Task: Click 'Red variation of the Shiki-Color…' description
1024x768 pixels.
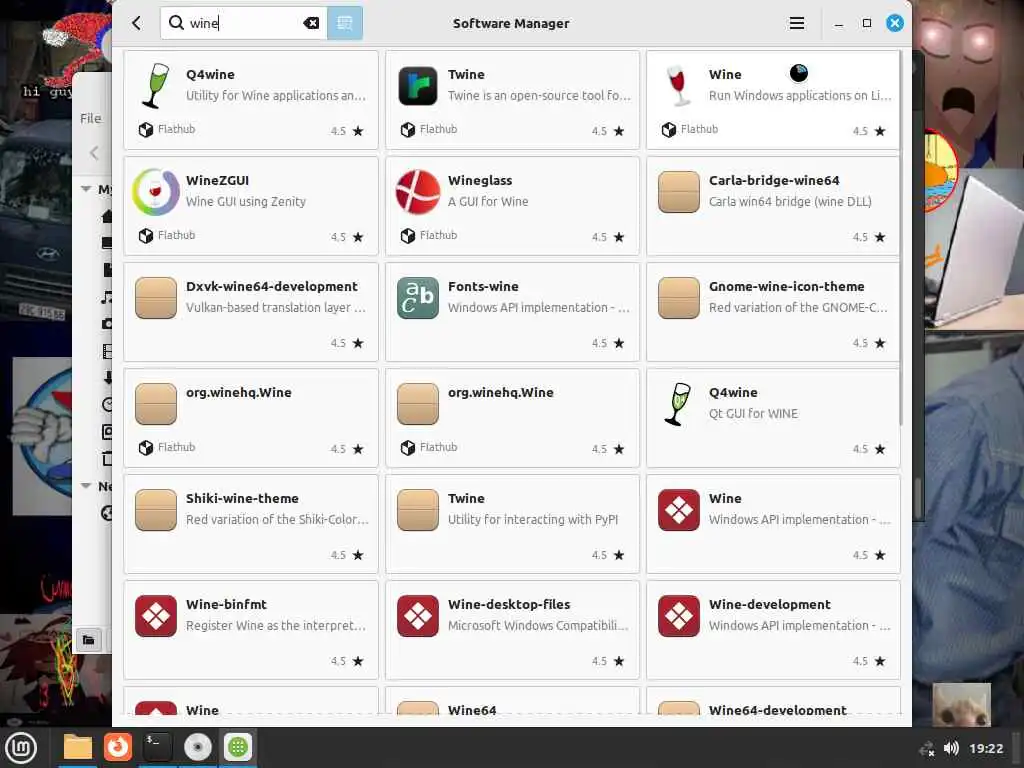Action: [x=277, y=520]
